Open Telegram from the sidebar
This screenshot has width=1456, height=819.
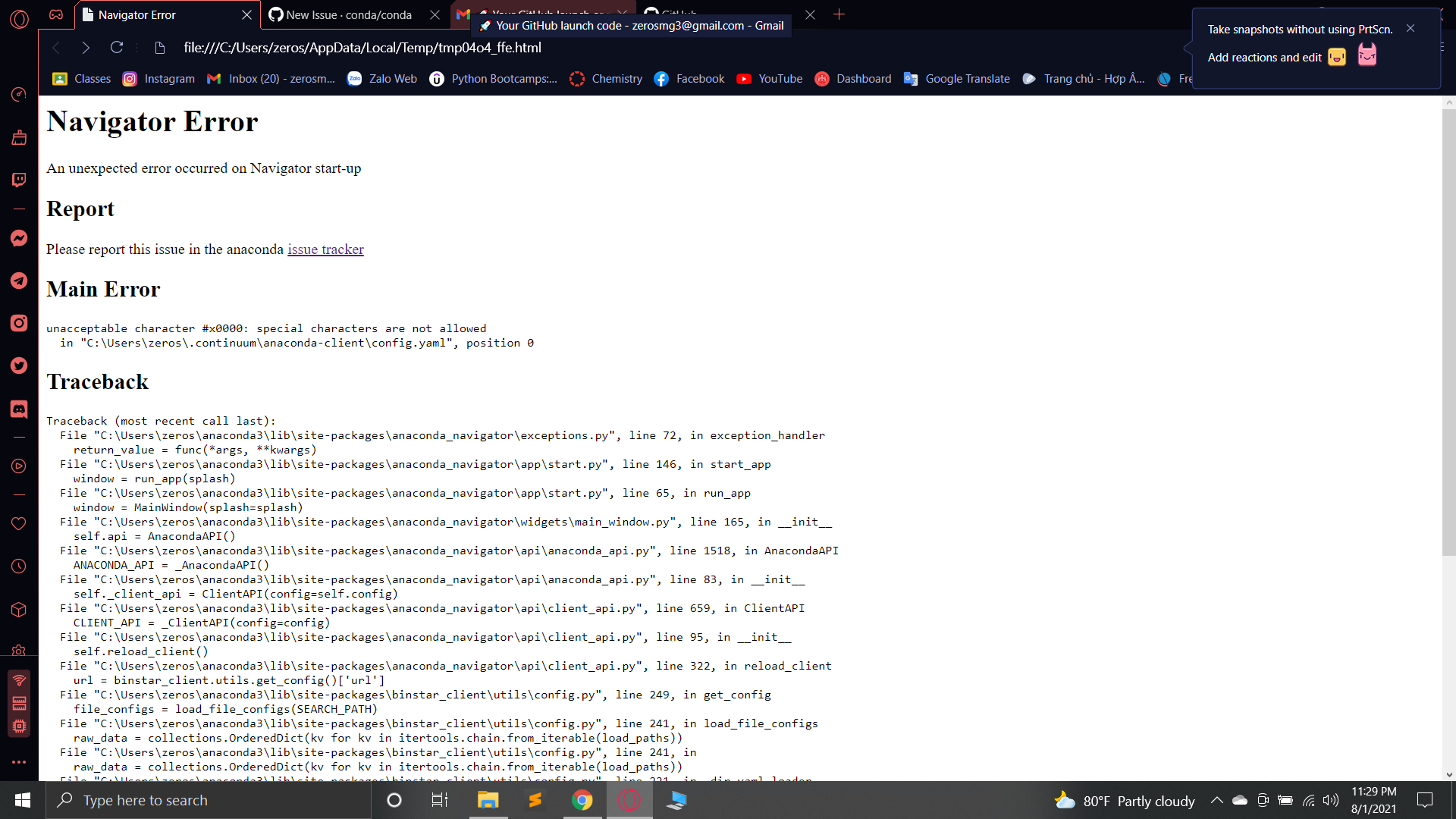19,281
